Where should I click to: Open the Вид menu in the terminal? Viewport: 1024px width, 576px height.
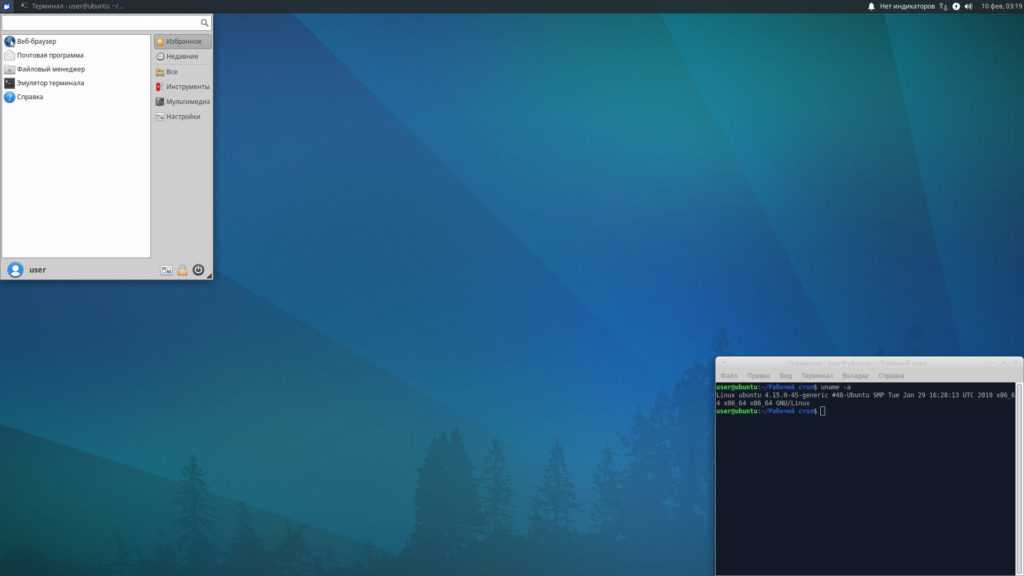pyautogui.click(x=786, y=376)
